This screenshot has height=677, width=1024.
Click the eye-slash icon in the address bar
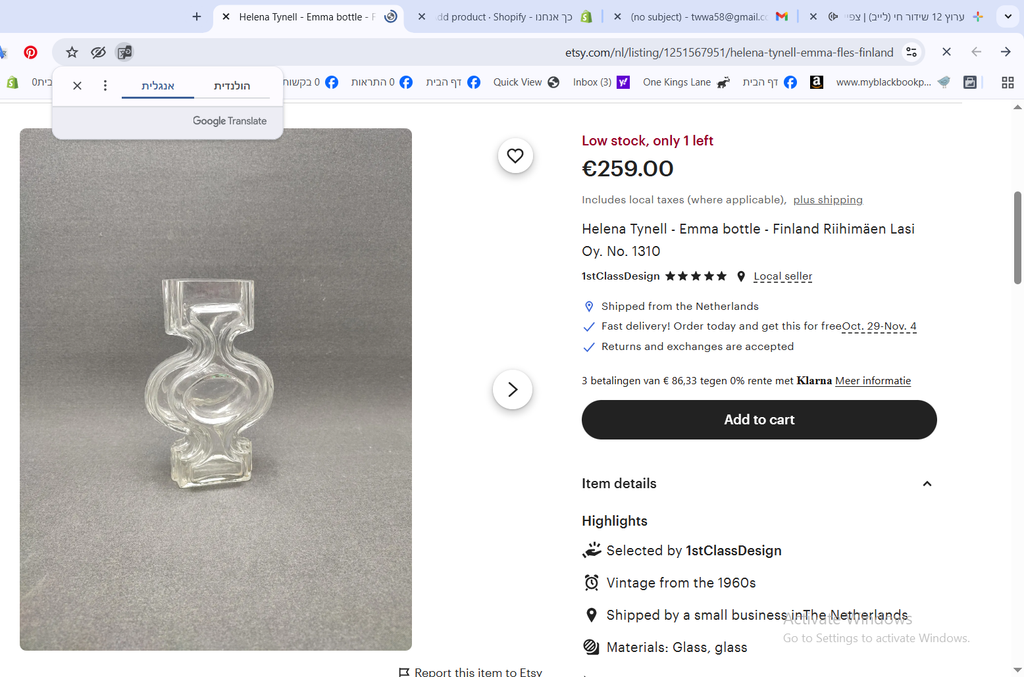coord(98,52)
